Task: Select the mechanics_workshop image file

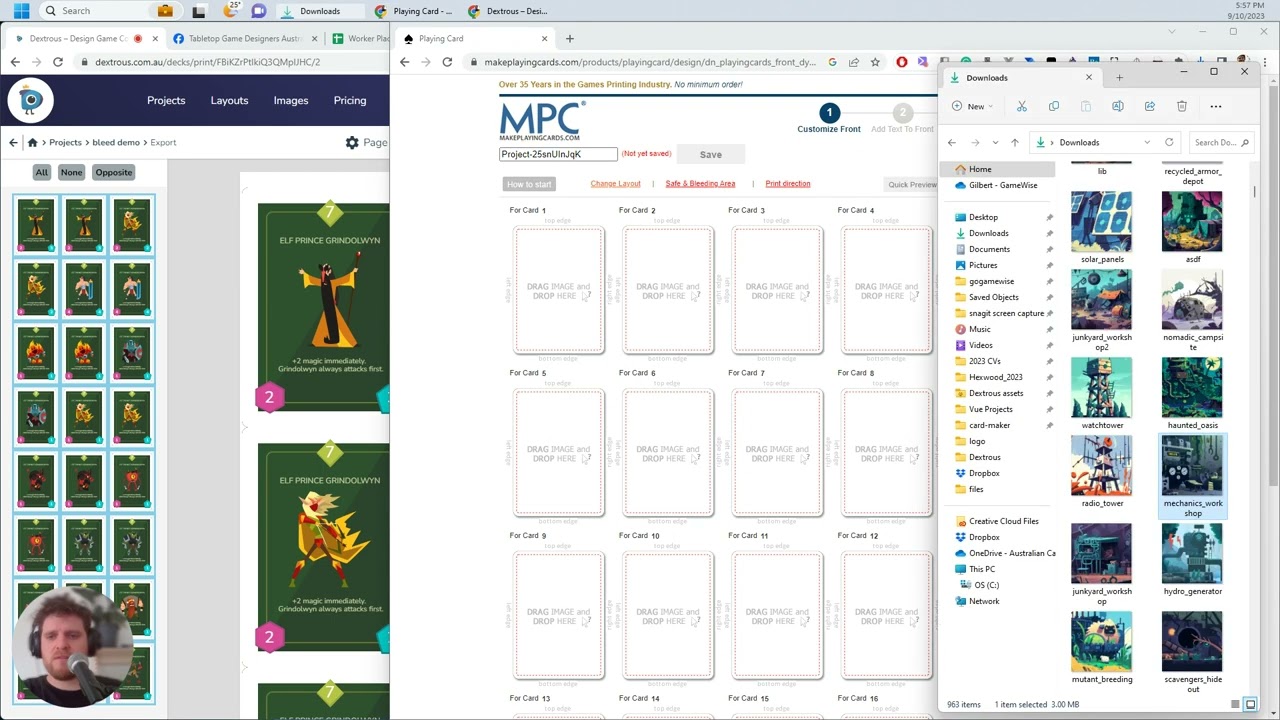Action: point(1193,477)
